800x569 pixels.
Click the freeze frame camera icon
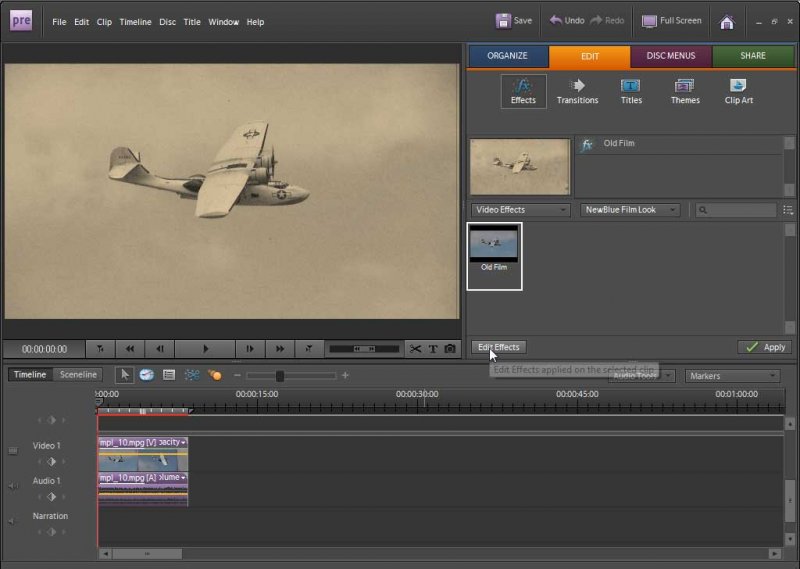point(450,349)
